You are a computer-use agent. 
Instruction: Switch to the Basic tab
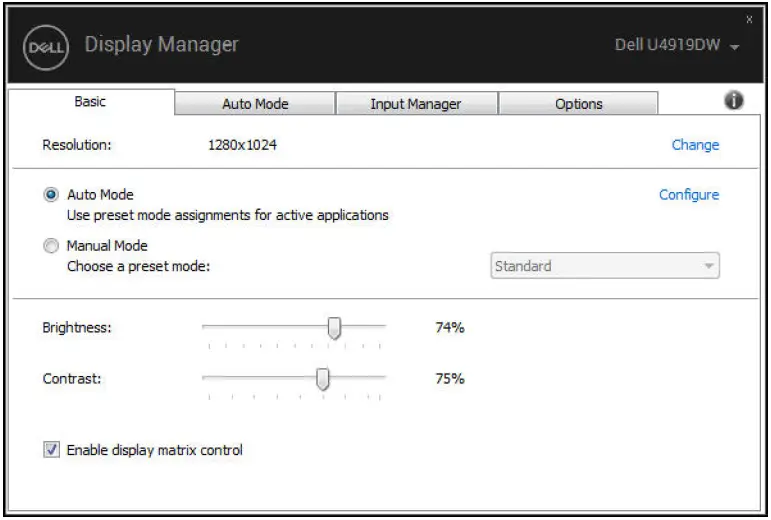(x=91, y=102)
